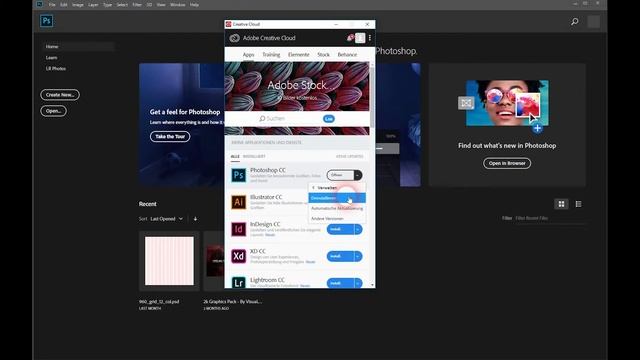The width and height of the screenshot is (640, 360).
Task: Open the pink grid psd thumbnail
Action: (169, 261)
